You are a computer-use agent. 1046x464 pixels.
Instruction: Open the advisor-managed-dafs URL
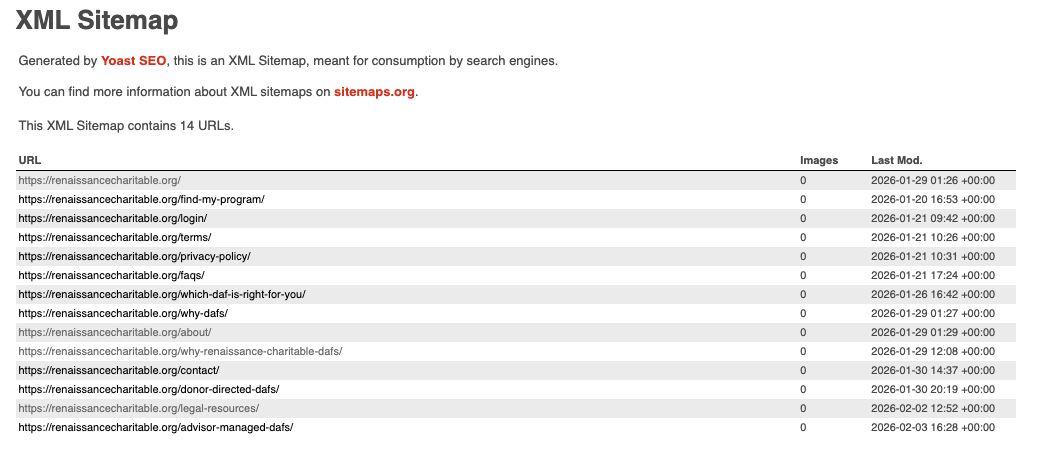click(x=155, y=427)
